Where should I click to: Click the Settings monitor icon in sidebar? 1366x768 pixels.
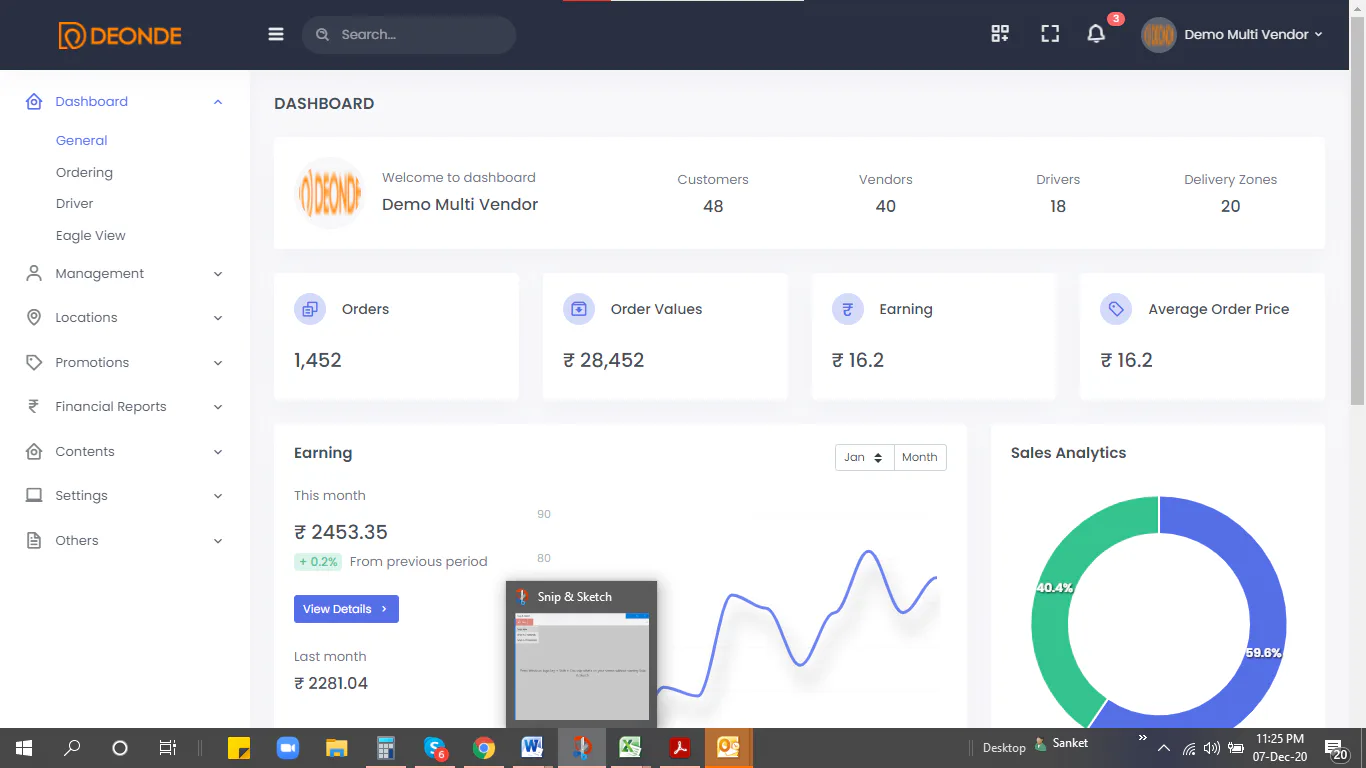point(34,495)
